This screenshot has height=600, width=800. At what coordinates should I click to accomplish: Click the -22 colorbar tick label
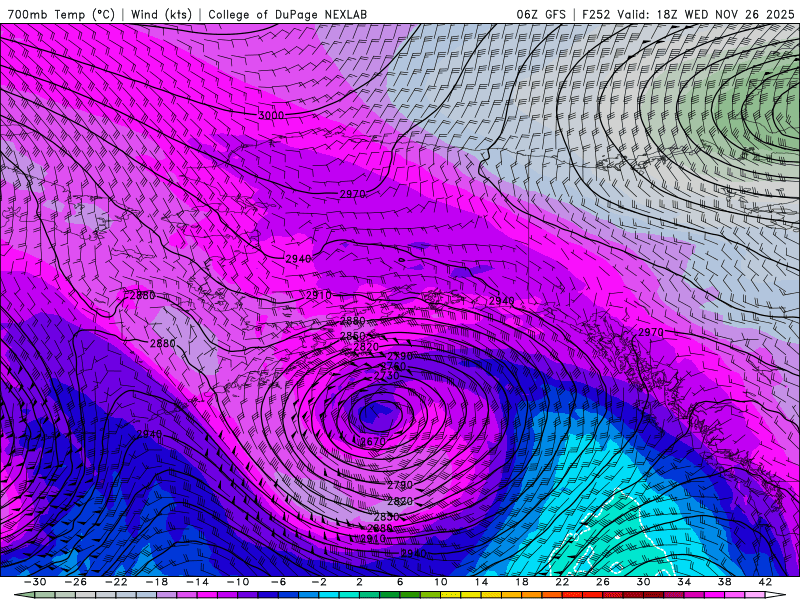[x=116, y=582]
